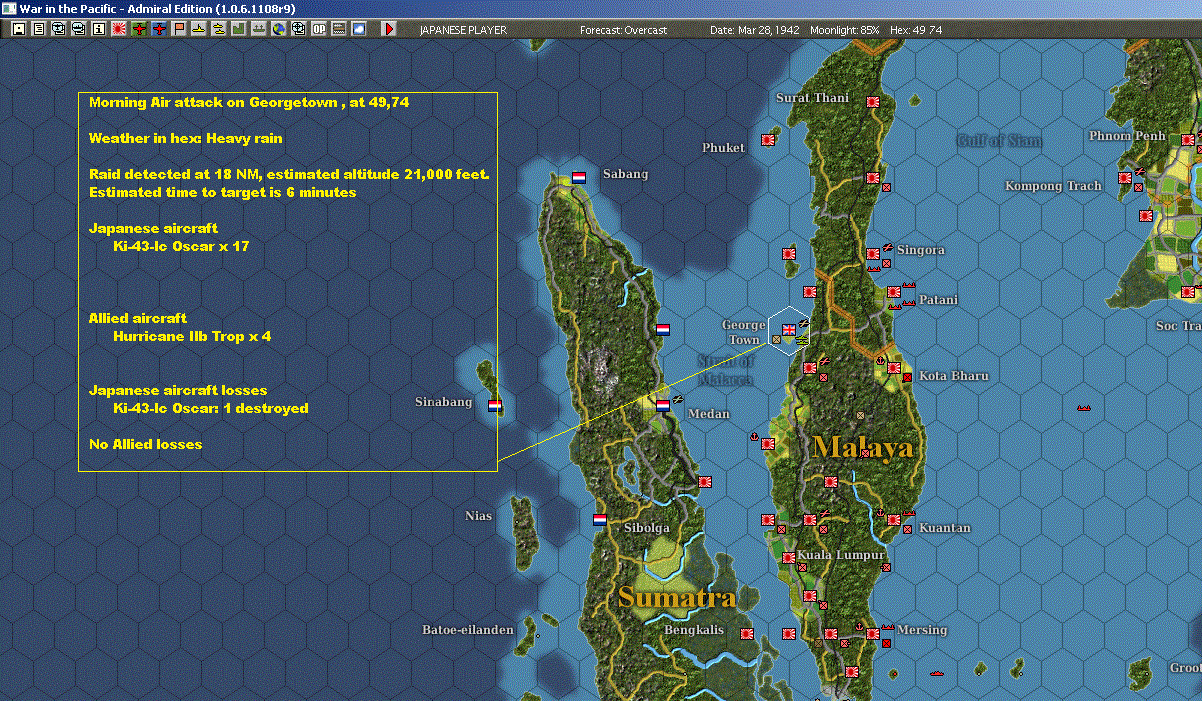Click the info 'i' toolbar icon
This screenshot has width=1202, height=701.
[x=98, y=29]
